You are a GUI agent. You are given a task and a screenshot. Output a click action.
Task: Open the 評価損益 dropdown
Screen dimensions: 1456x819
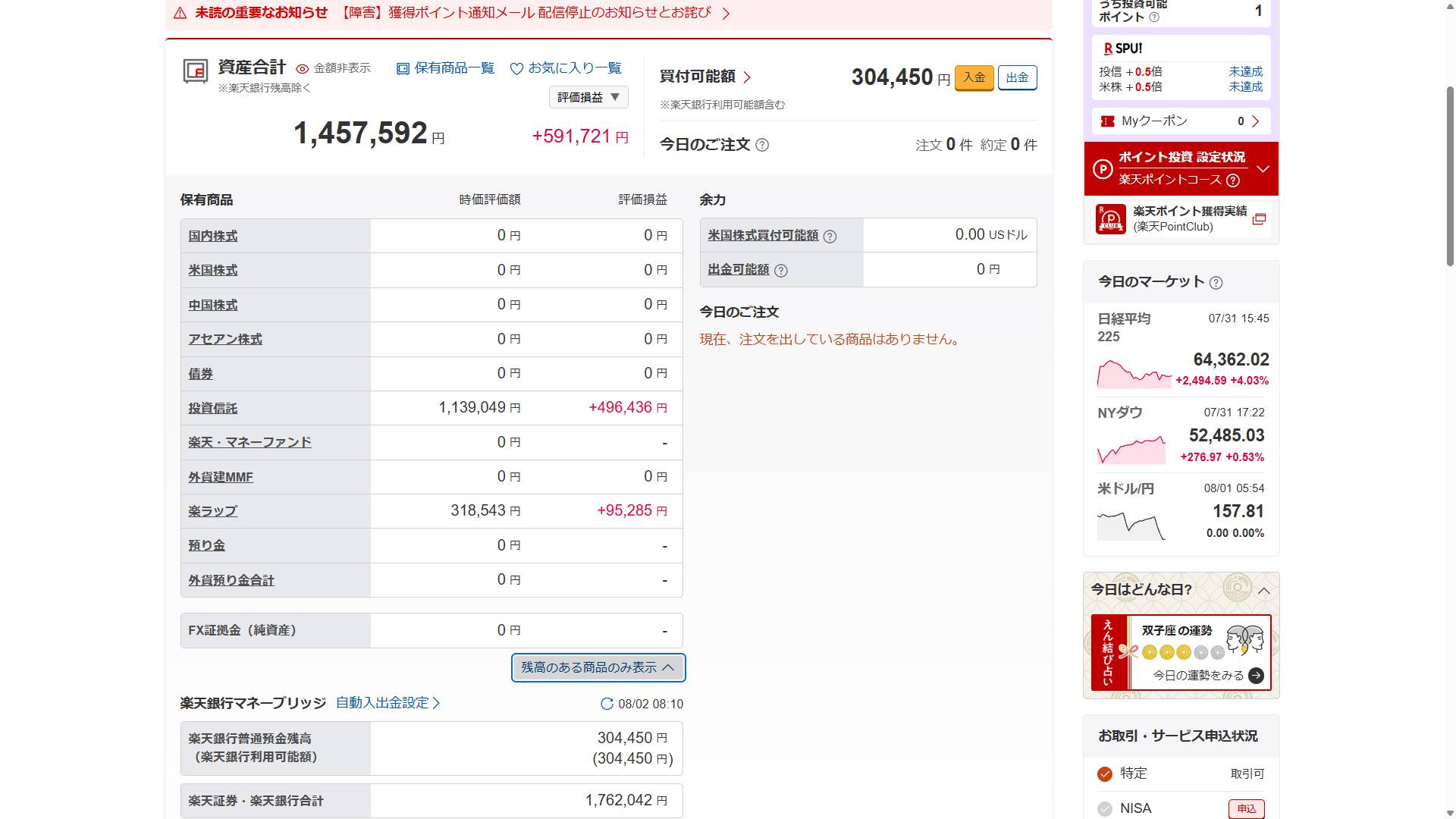point(588,97)
